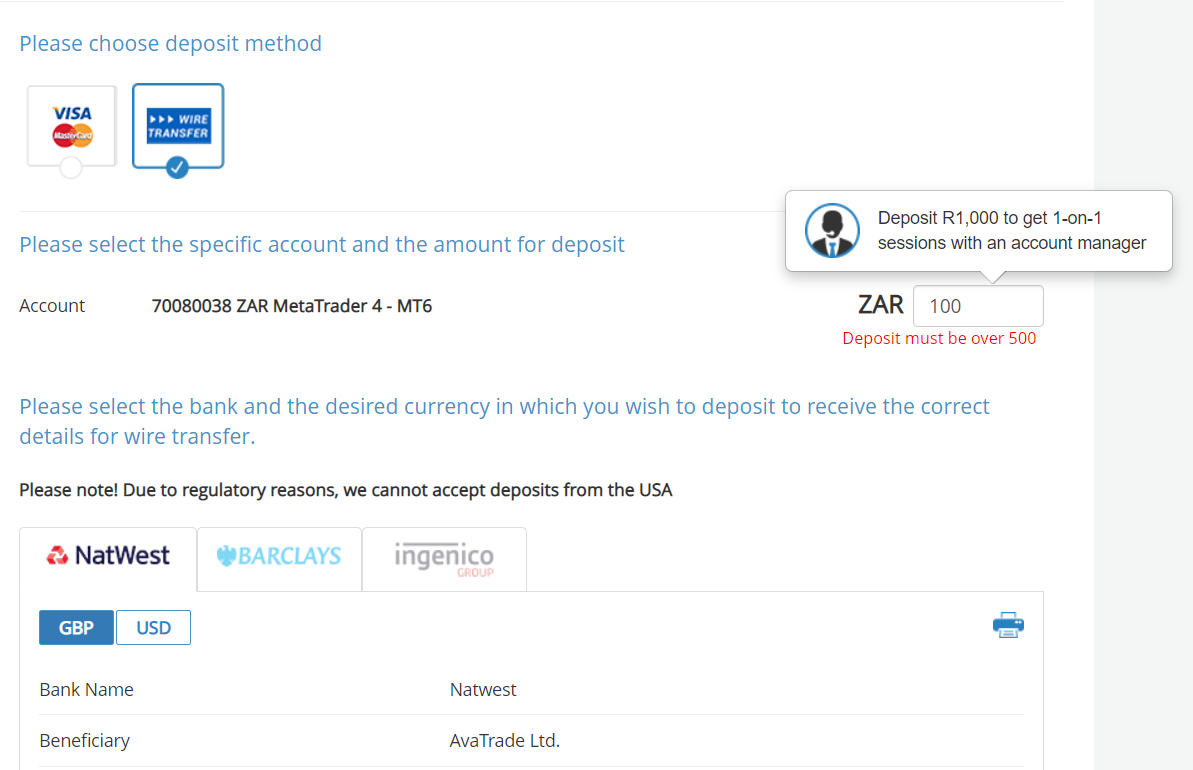Toggle the empty radio circle under Visa
1193x770 pixels.
71,167
